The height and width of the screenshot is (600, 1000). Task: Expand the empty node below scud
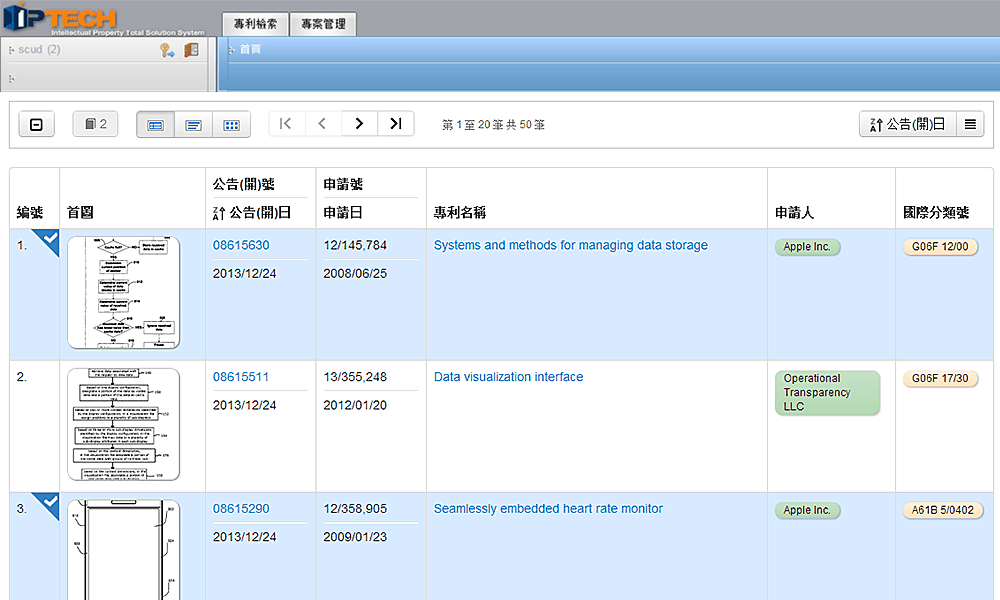11,78
